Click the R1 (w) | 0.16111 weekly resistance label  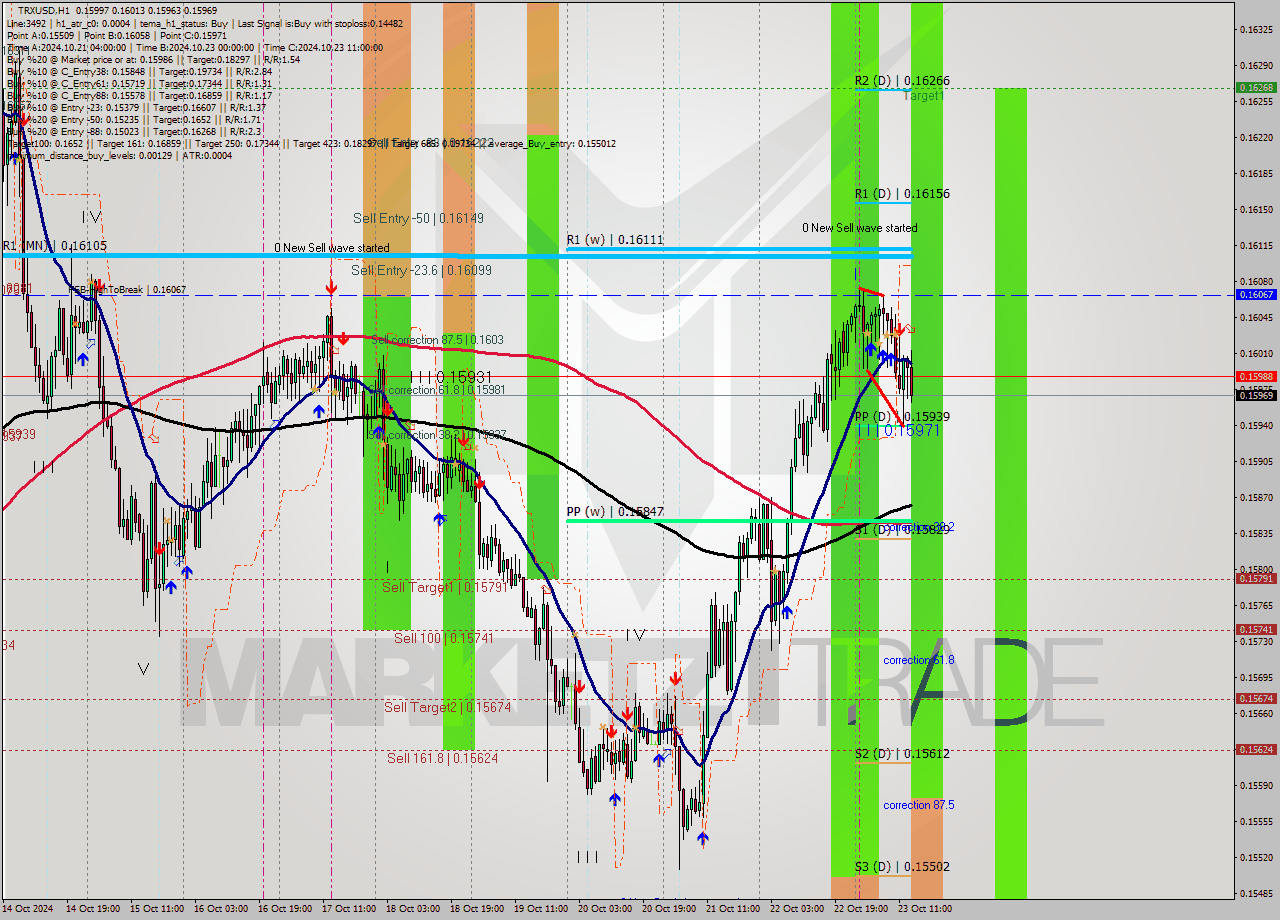coord(614,240)
